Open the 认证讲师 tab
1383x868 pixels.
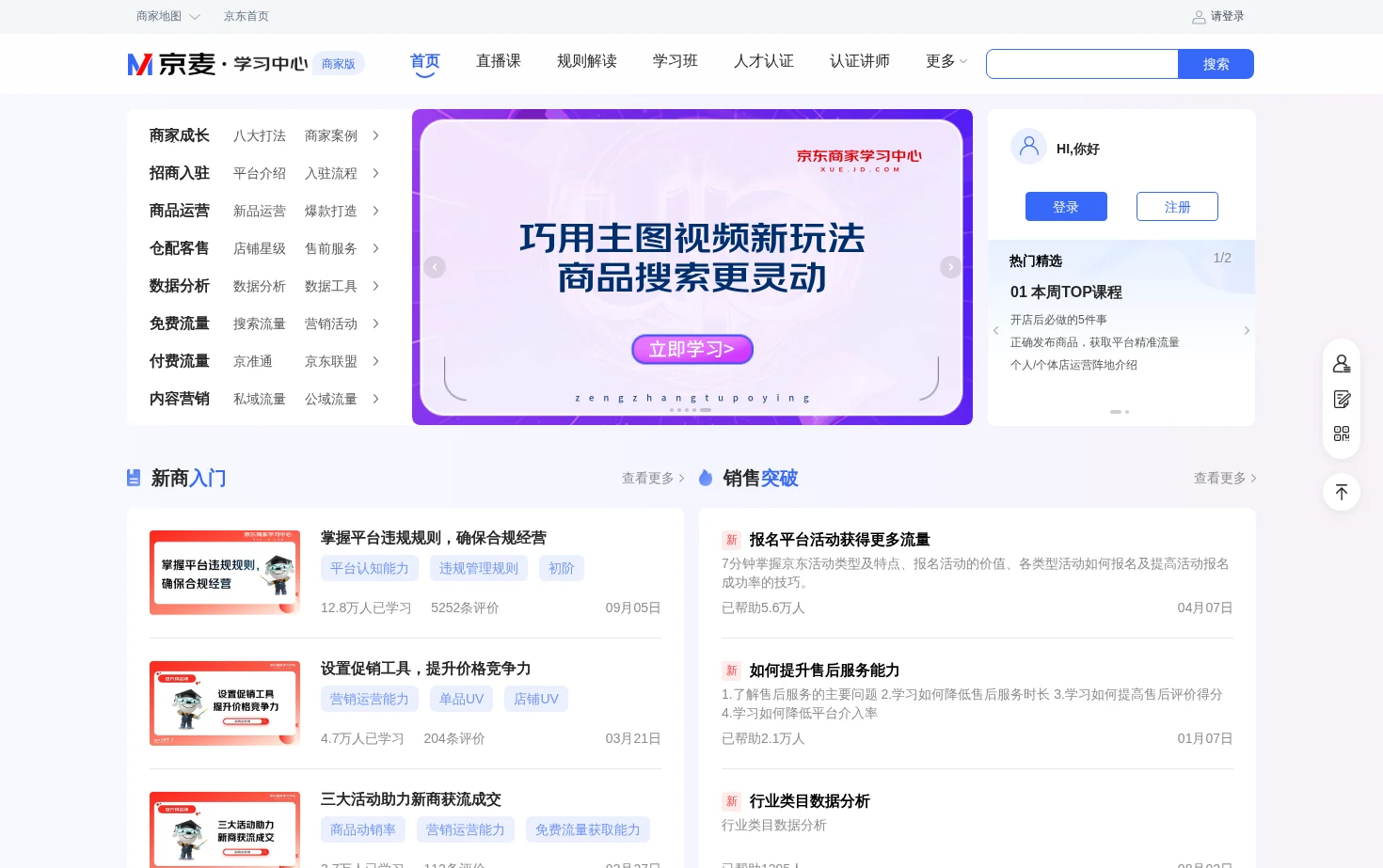tap(860, 61)
